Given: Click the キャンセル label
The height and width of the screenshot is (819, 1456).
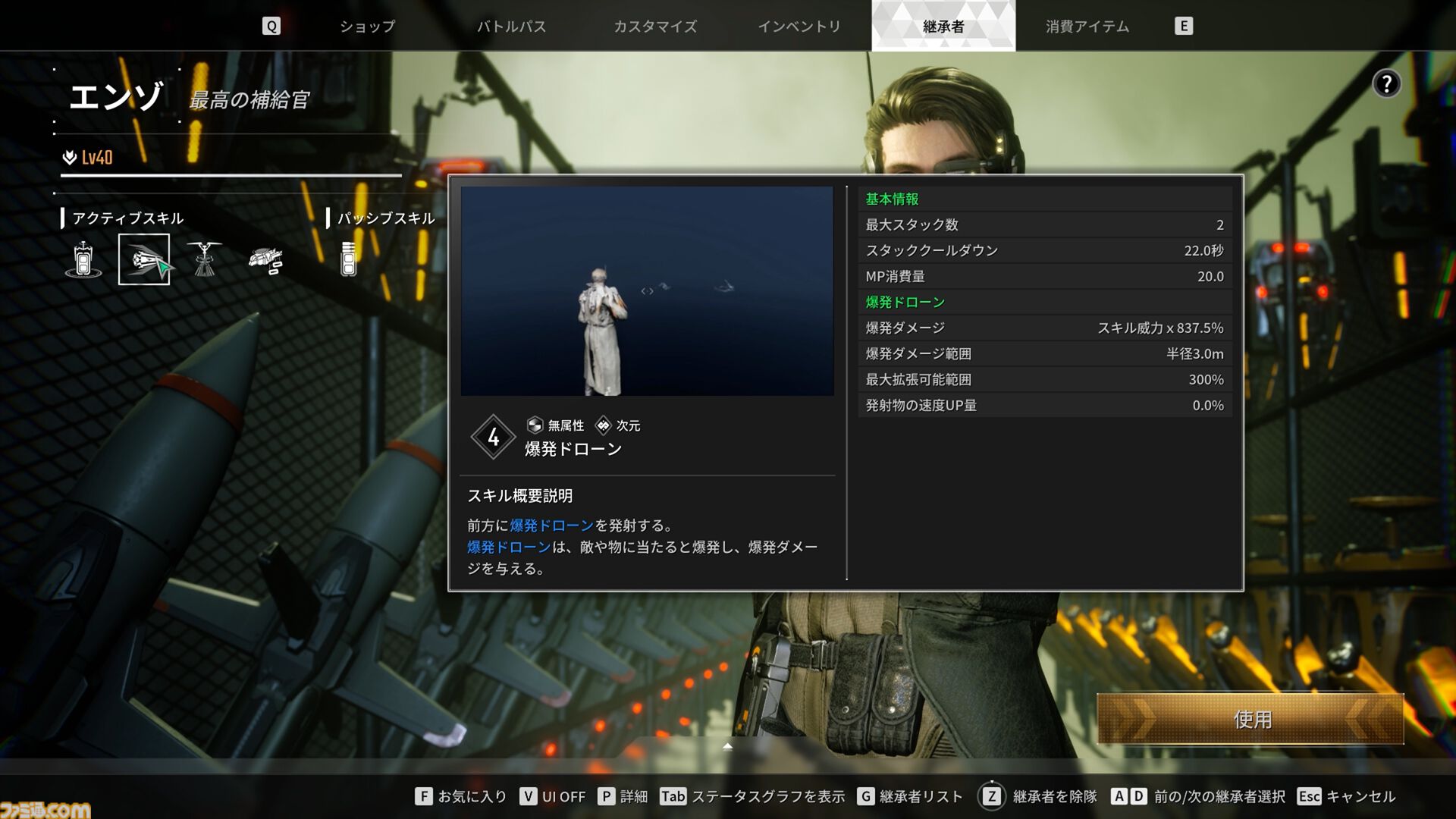Looking at the screenshot, I should [1360, 796].
